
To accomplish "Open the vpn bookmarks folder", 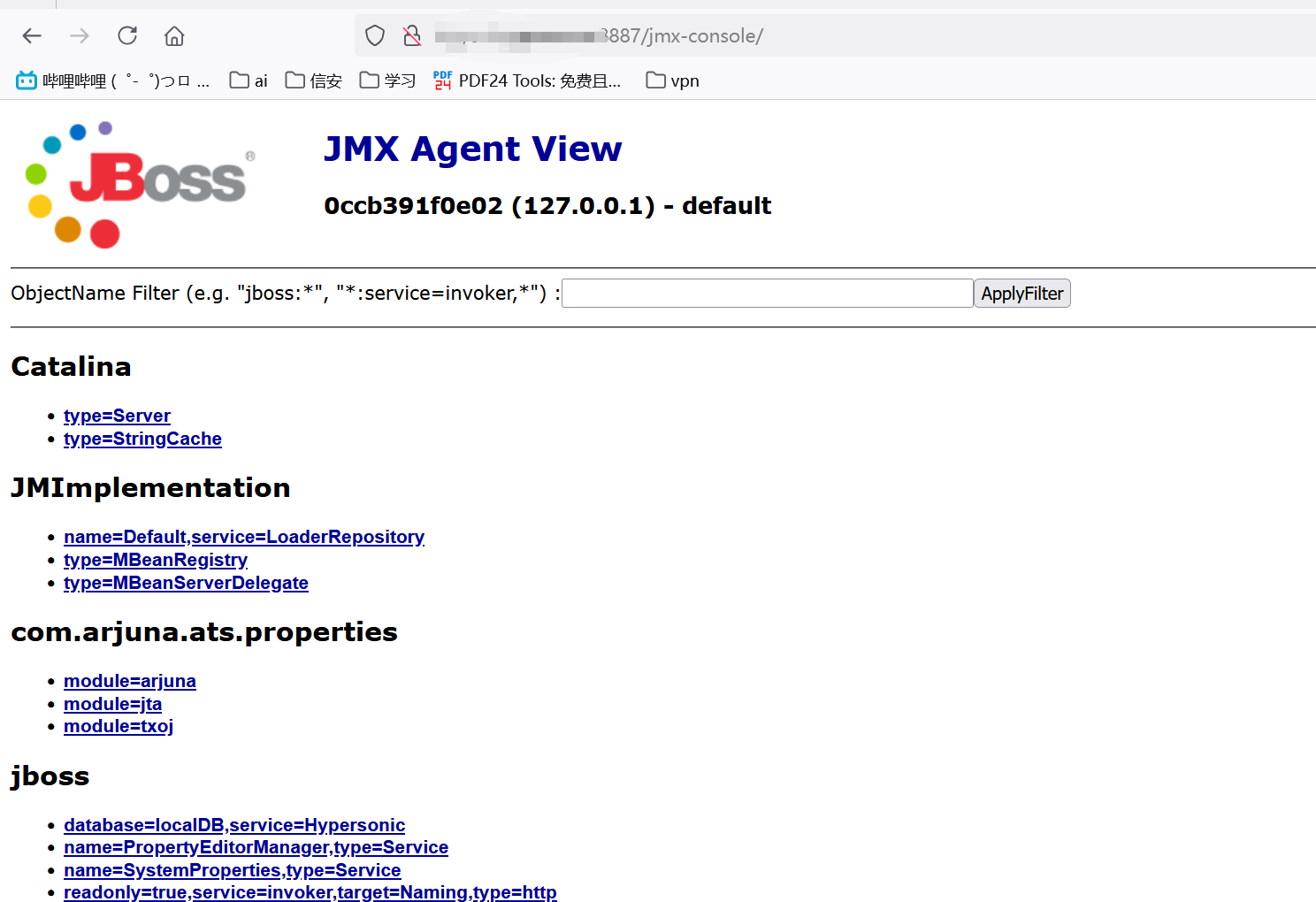I will click(673, 80).
